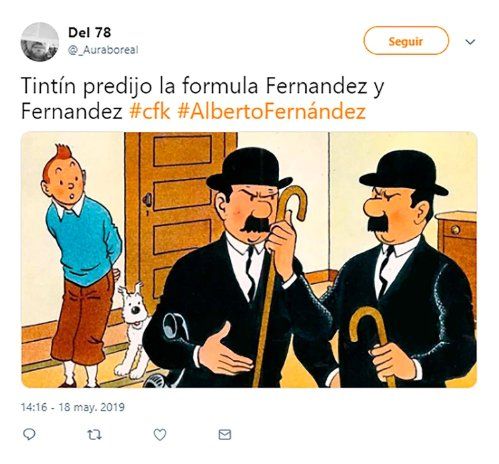This screenshot has width=499, height=464.
Task: Visit the @_Auraboreal handle
Action: pos(103,50)
